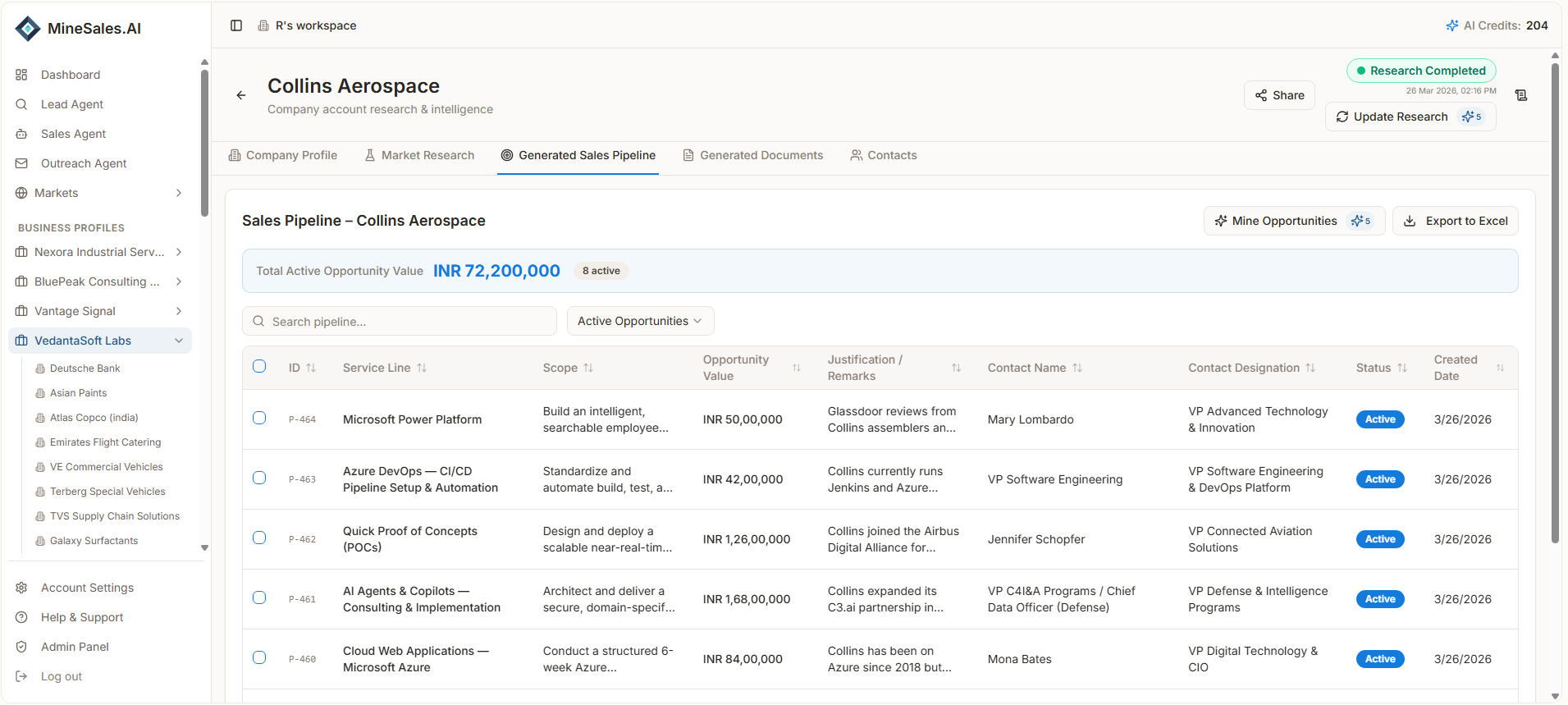1568x705 pixels.
Task: Click the MineSales.AI logo icon
Action: pyautogui.click(x=28, y=29)
